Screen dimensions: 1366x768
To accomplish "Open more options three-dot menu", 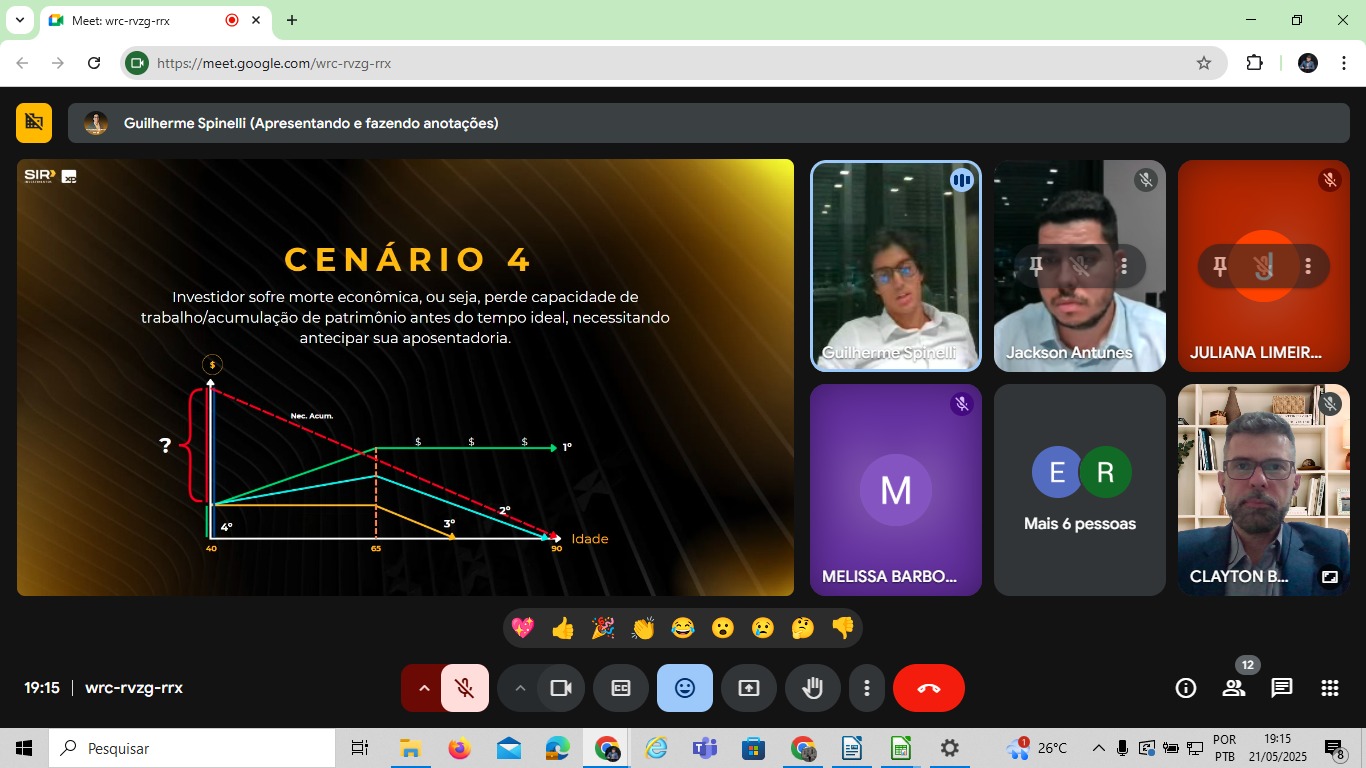I will pyautogui.click(x=867, y=688).
